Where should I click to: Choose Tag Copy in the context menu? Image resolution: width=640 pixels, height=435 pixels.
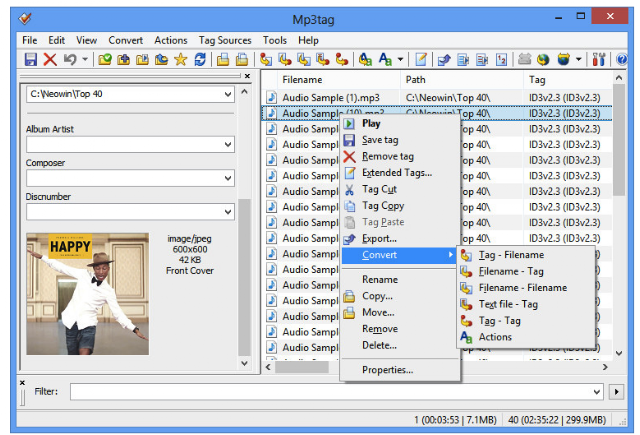(400, 206)
